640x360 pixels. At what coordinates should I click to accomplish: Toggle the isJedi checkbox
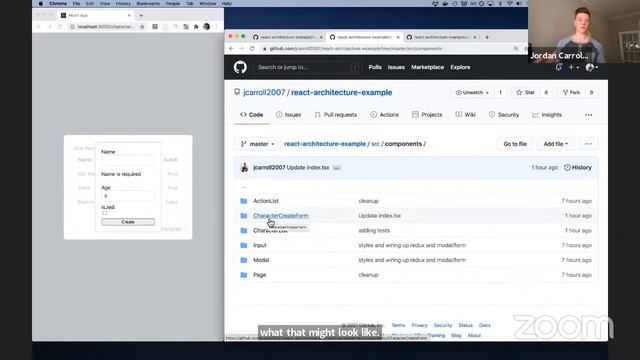coord(105,213)
